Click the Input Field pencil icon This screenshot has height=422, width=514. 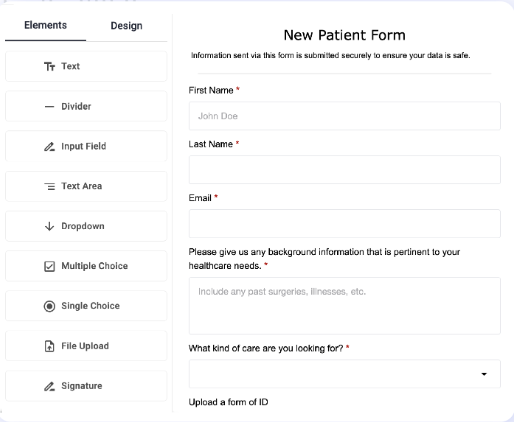pyautogui.click(x=49, y=146)
